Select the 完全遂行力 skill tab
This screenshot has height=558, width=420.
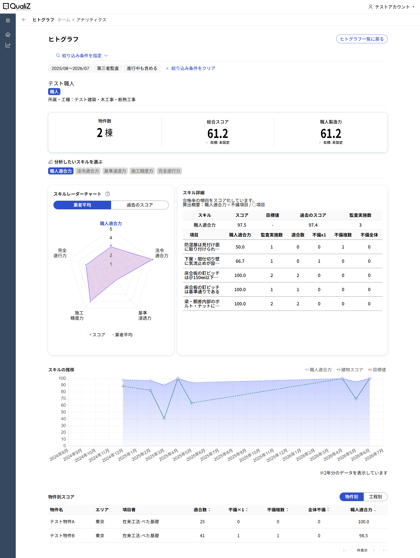tap(169, 171)
